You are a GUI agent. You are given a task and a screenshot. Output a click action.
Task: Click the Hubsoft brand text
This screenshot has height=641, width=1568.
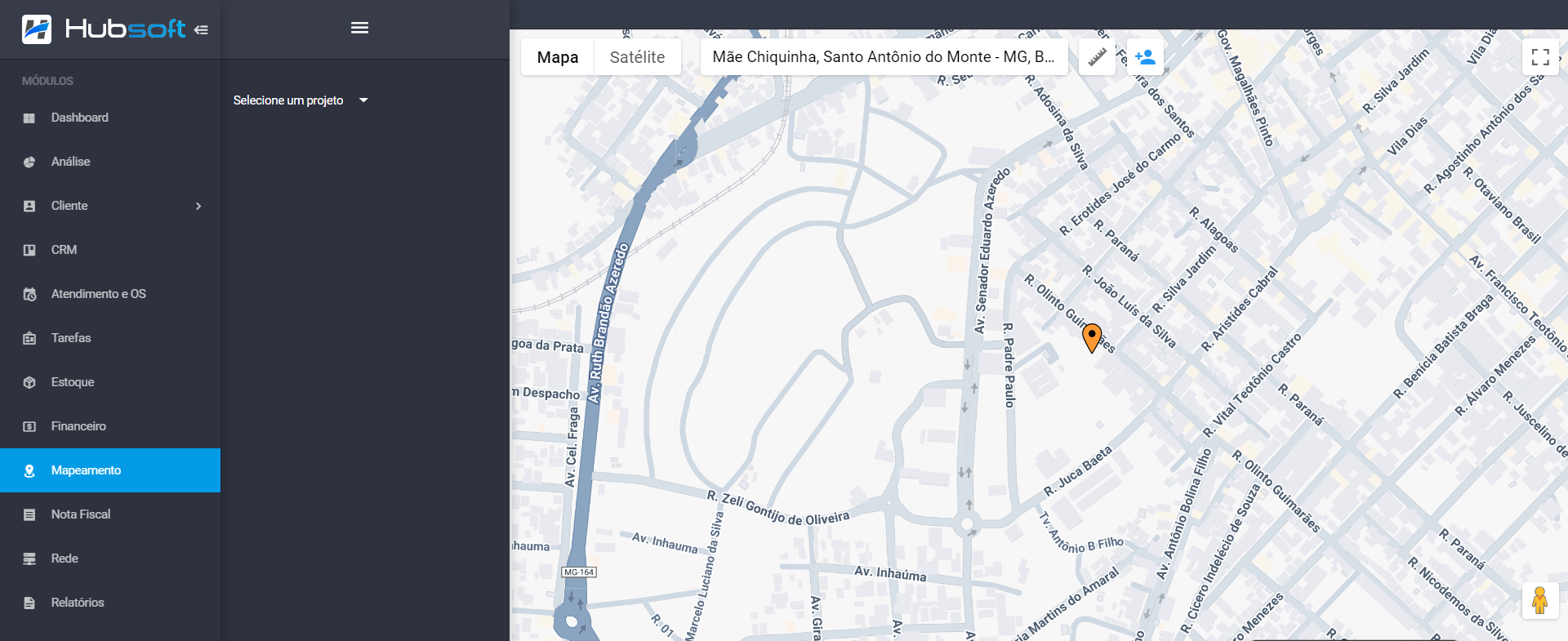[126, 29]
